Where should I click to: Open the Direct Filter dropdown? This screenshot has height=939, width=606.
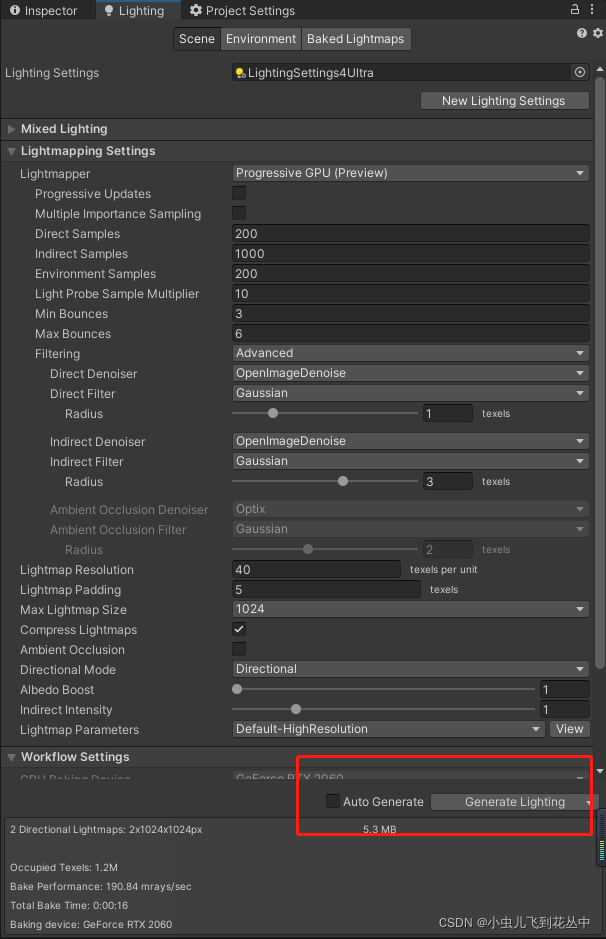click(x=411, y=393)
